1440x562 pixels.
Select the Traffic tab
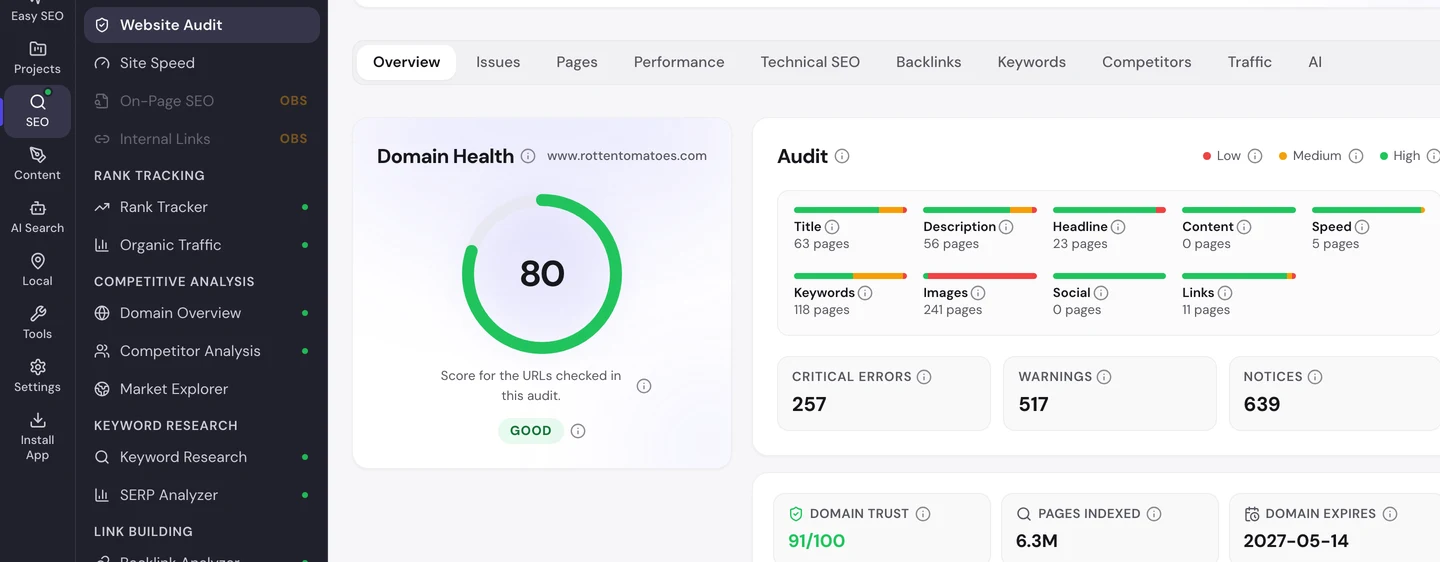pyautogui.click(x=1250, y=62)
